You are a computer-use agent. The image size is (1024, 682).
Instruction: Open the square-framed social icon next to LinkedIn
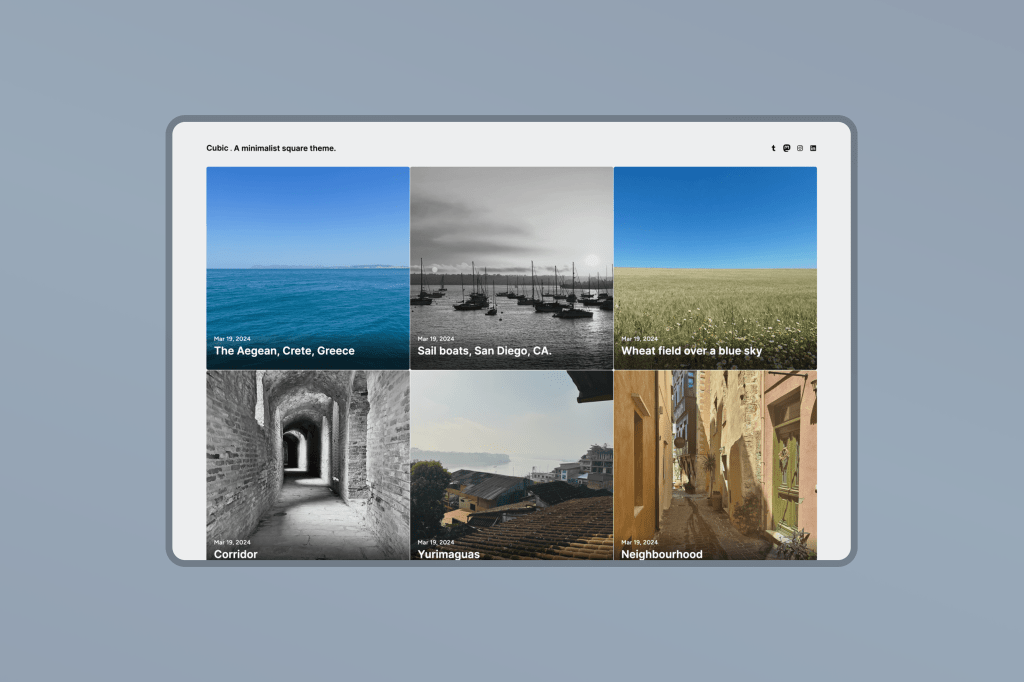(x=800, y=148)
